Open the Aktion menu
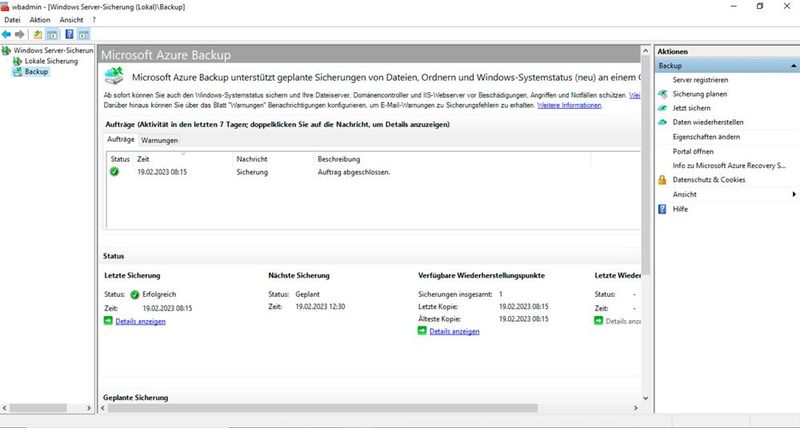Image resolution: width=800 pixels, height=428 pixels. (40, 20)
